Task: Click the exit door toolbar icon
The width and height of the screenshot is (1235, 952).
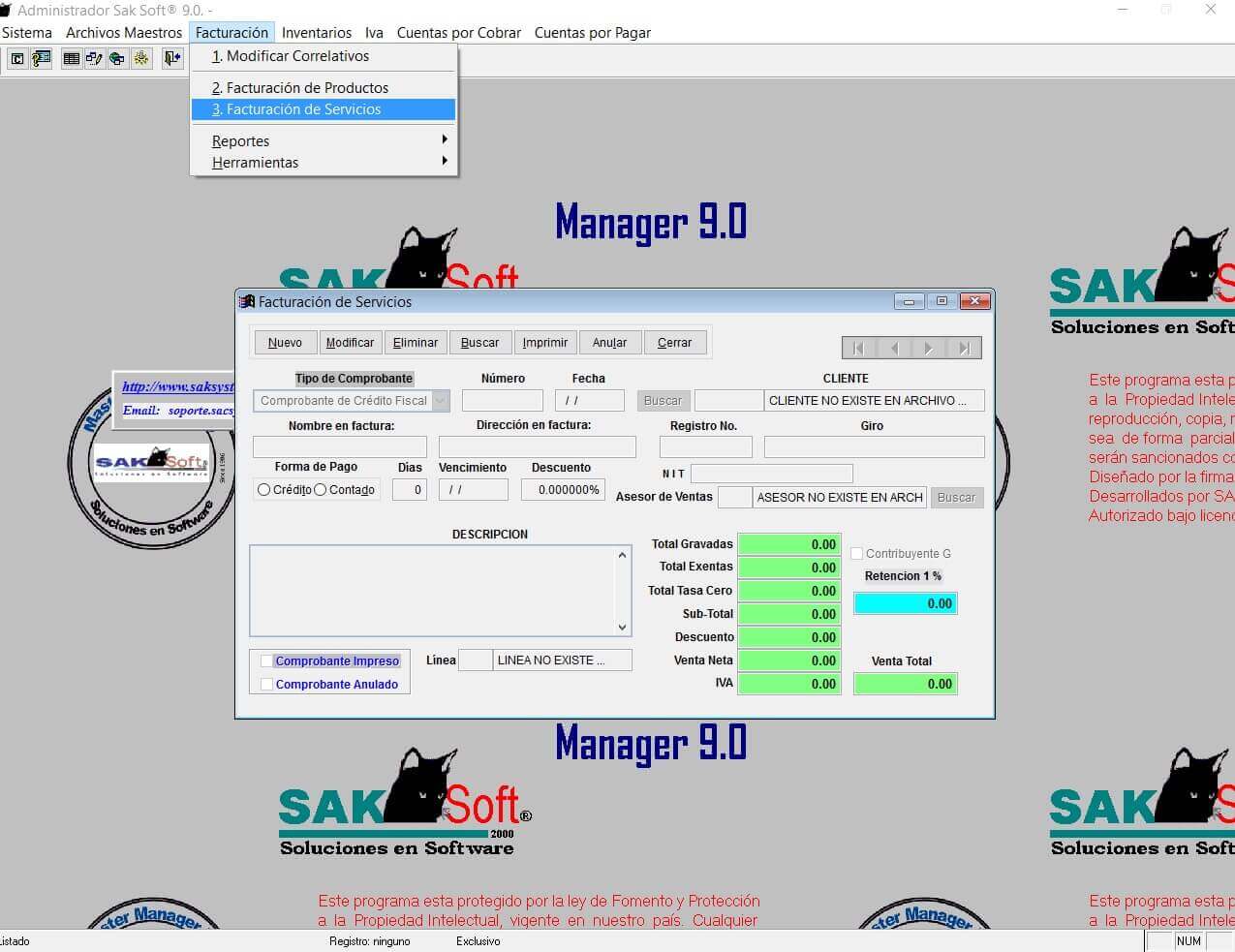Action: coord(171,59)
